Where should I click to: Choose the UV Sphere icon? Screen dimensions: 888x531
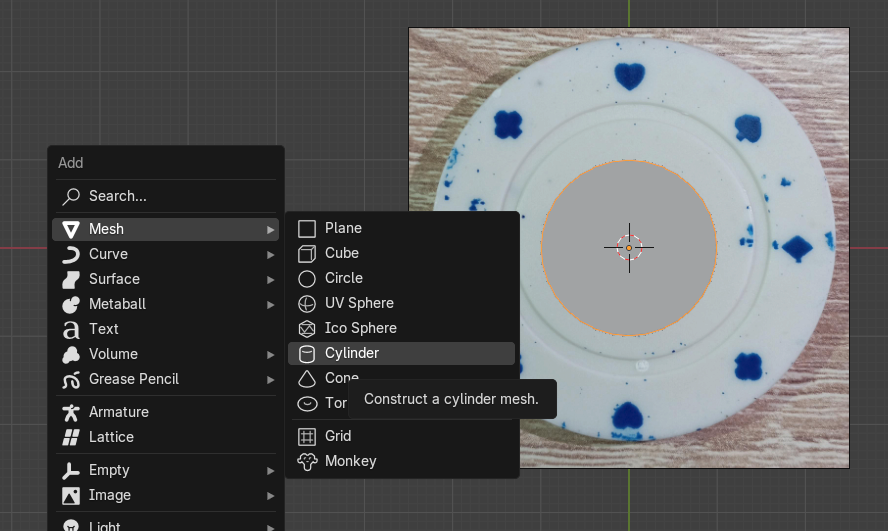click(x=307, y=304)
